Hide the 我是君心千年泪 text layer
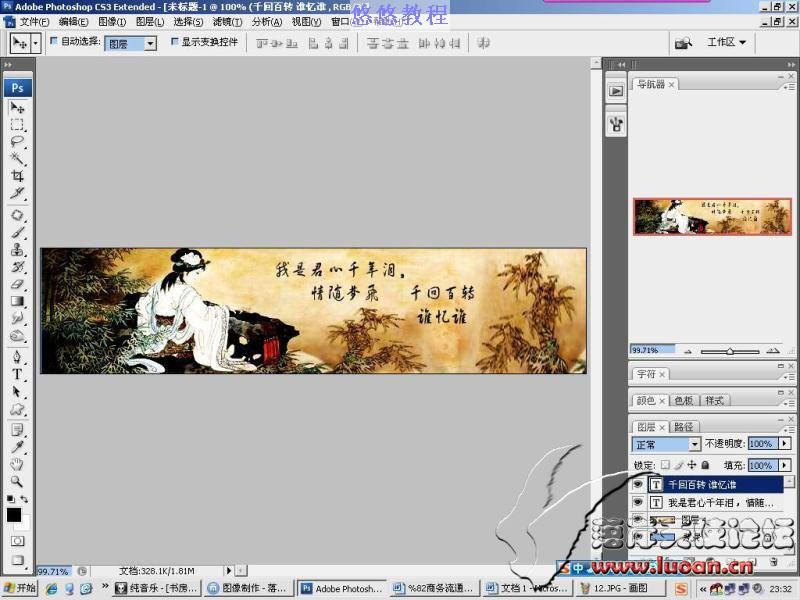Viewport: 800px width, 600px height. pyautogui.click(x=638, y=502)
